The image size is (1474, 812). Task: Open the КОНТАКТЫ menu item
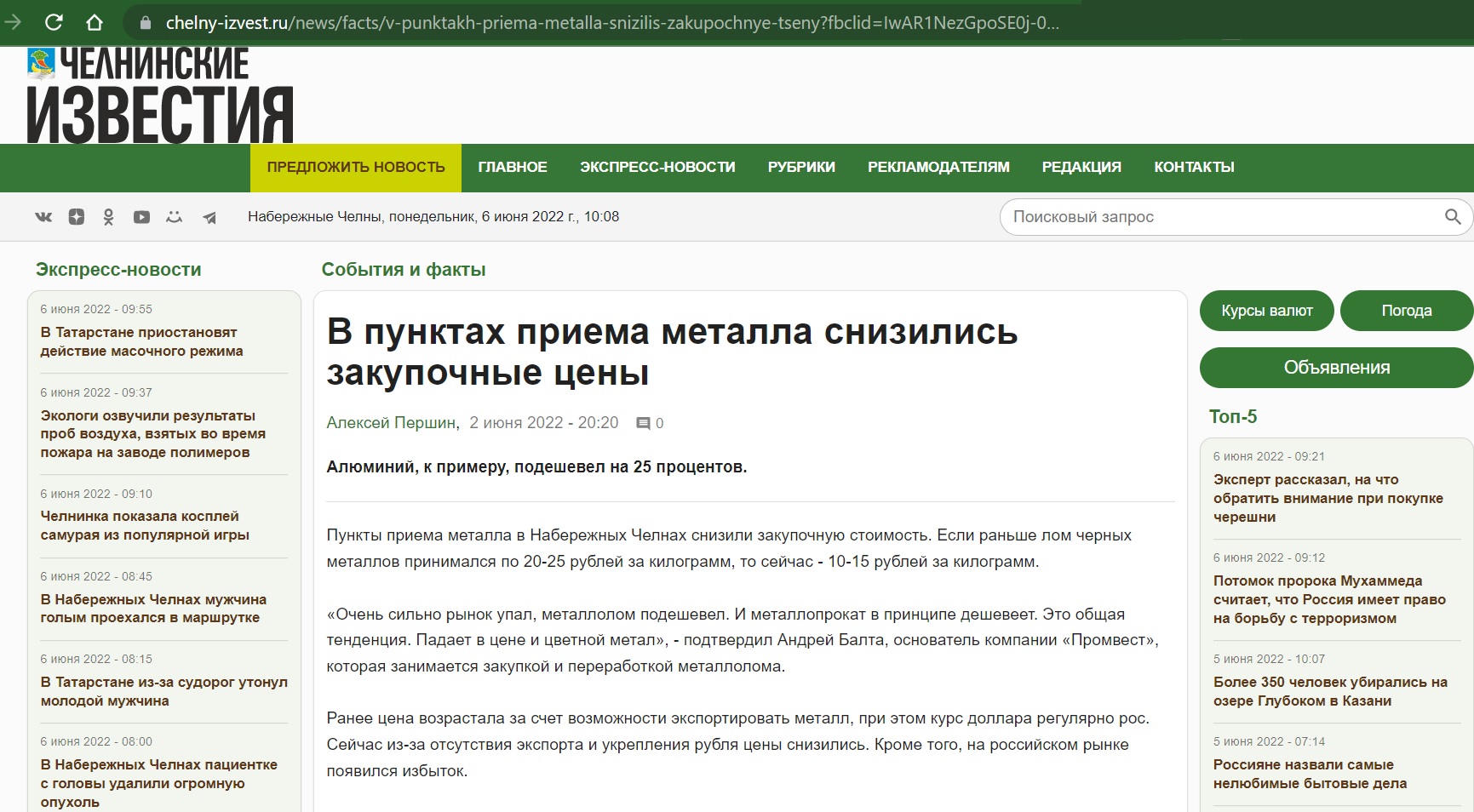(1194, 168)
